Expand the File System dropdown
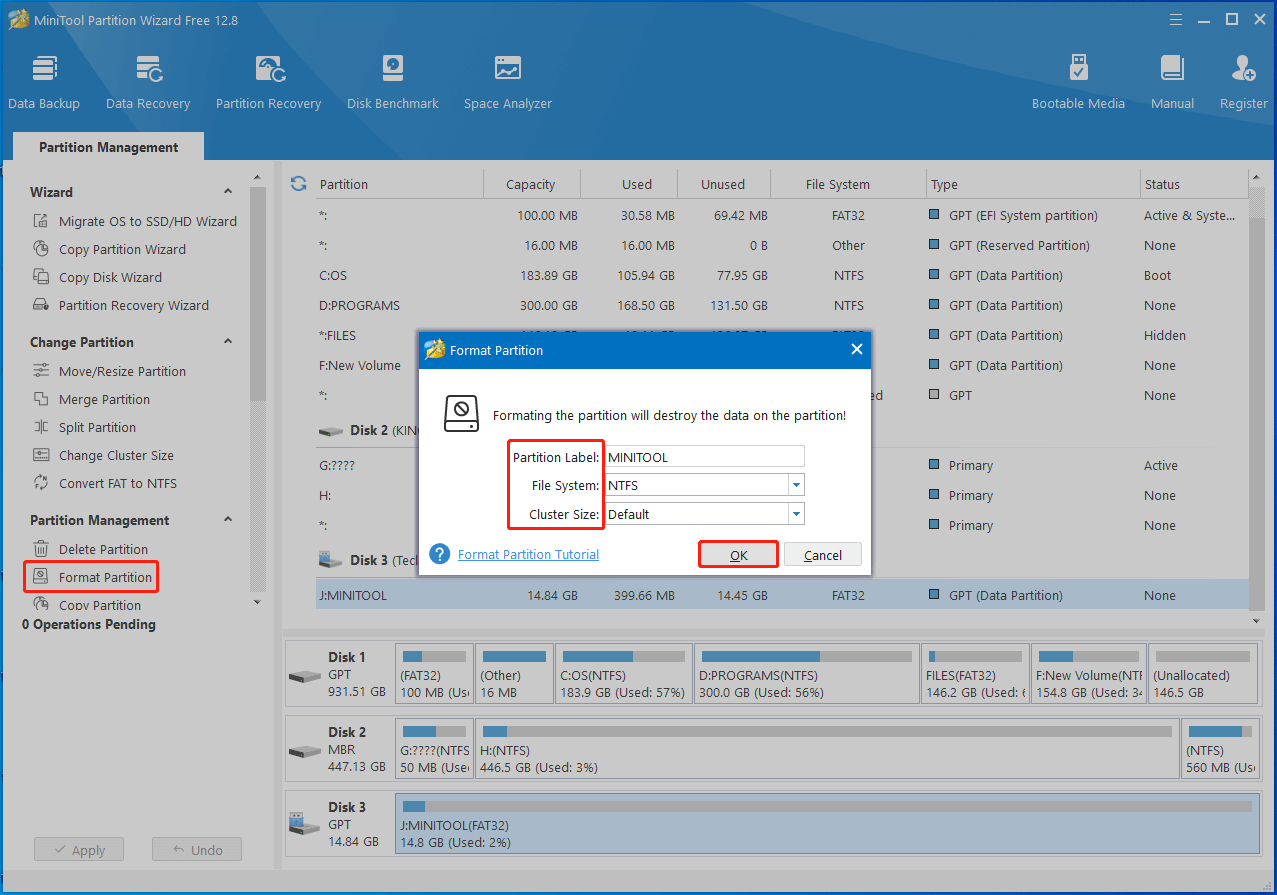The height and width of the screenshot is (895, 1277). click(x=796, y=485)
